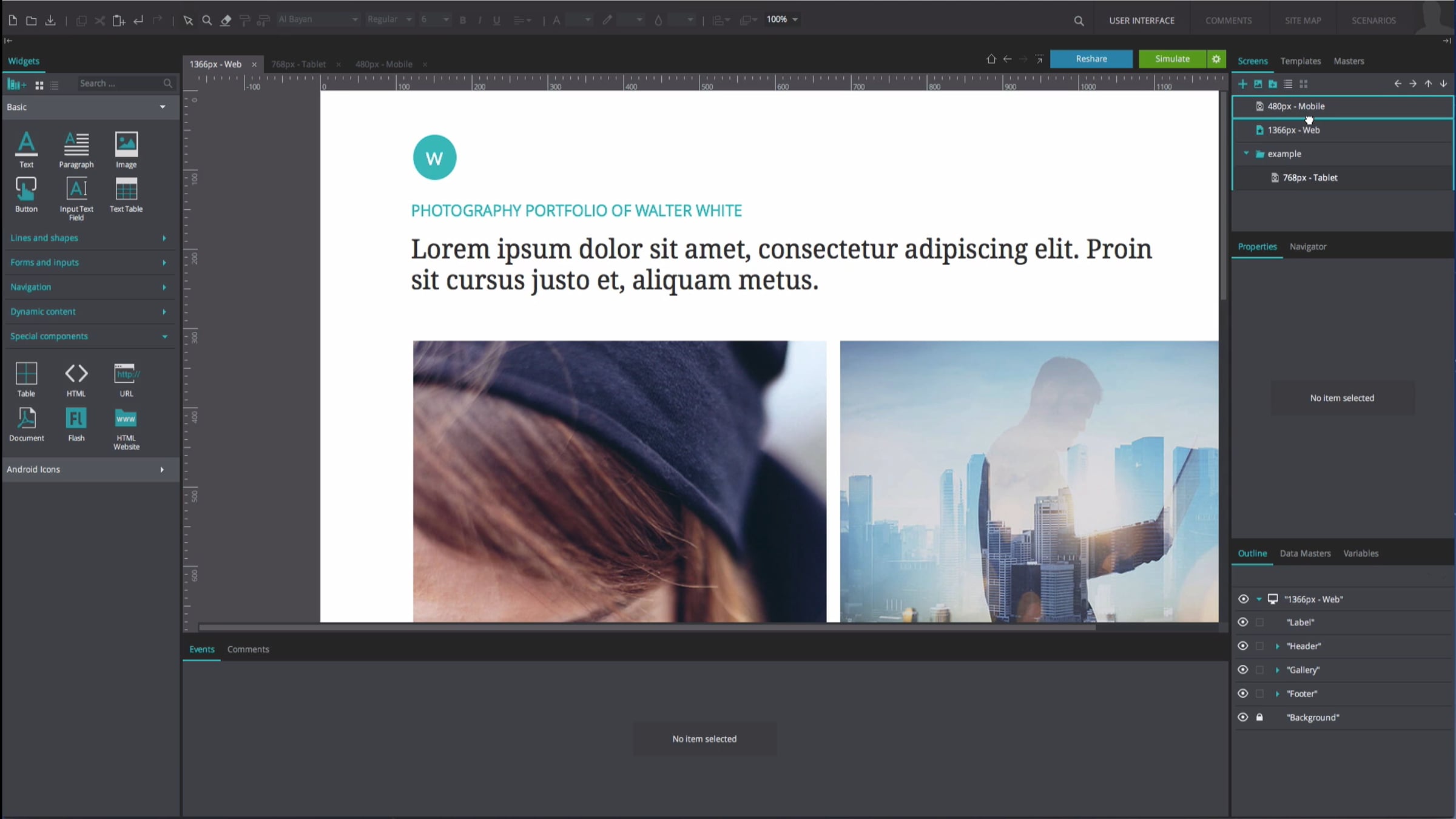Expand the "Gallery" group in Outline

pos(1278,670)
